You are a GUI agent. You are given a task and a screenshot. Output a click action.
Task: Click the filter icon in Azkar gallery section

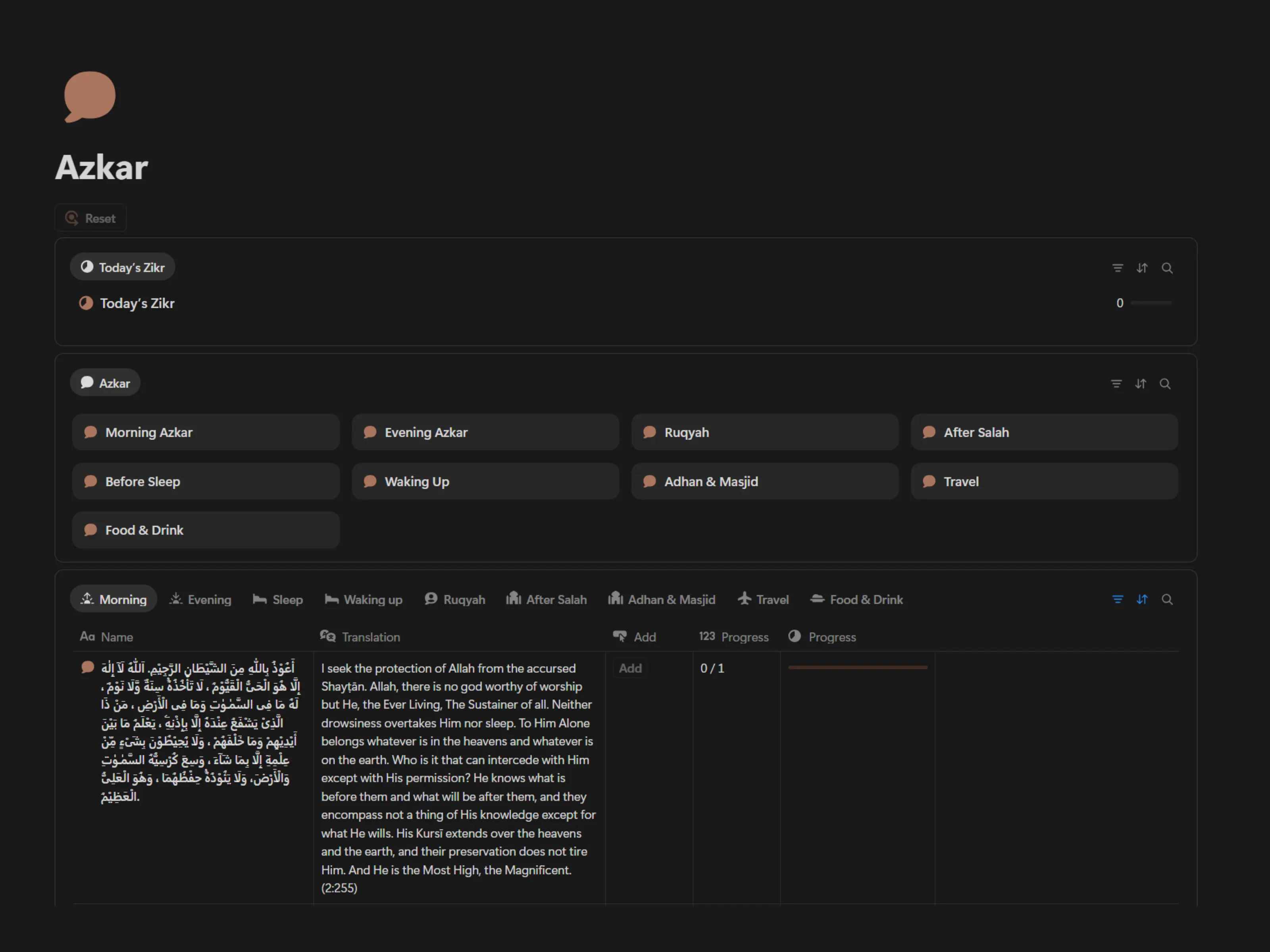click(x=1116, y=383)
